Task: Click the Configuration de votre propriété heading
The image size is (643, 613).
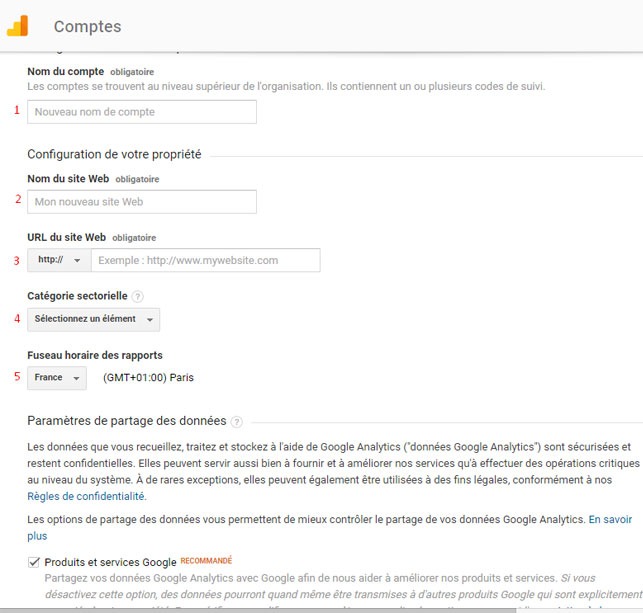Action: [x=114, y=155]
